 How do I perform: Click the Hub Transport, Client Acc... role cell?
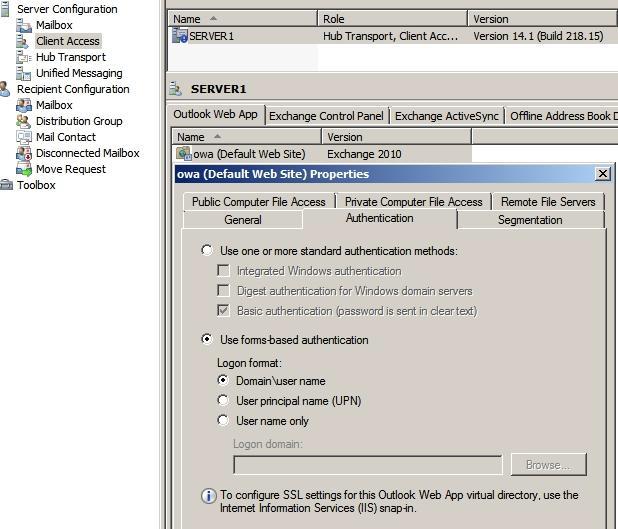pos(391,36)
